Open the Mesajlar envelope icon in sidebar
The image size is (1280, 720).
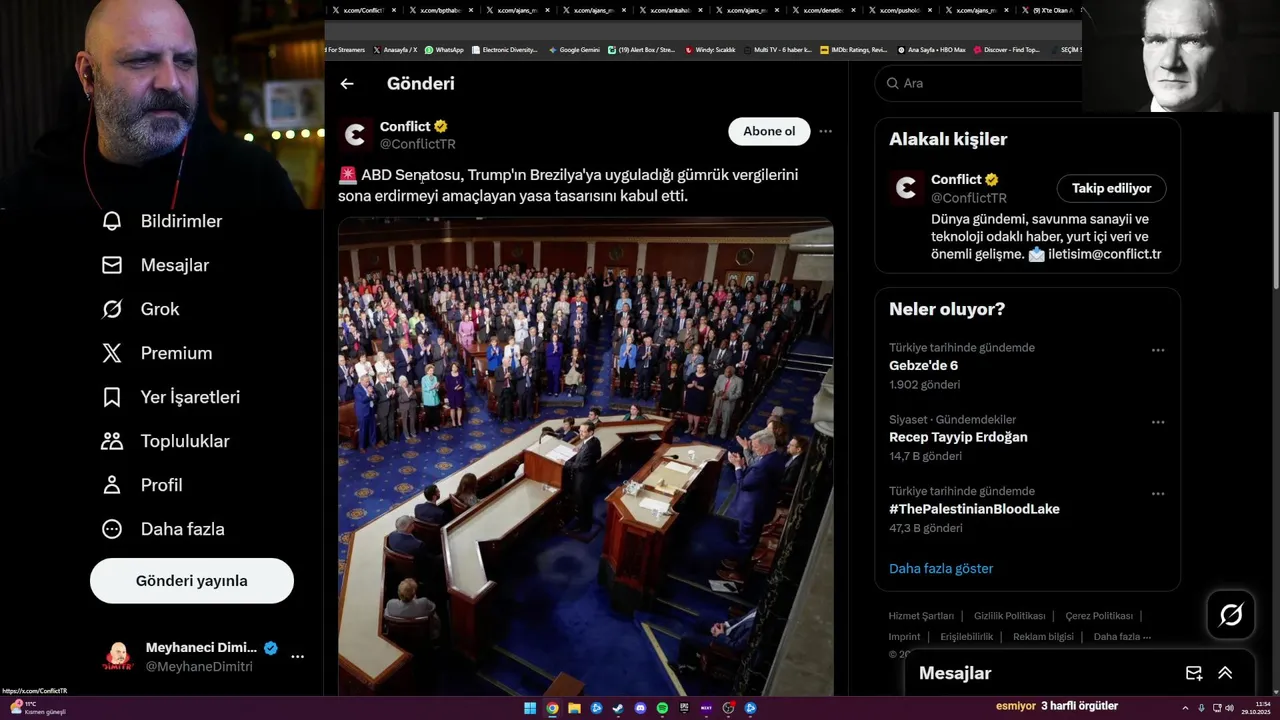click(x=112, y=265)
